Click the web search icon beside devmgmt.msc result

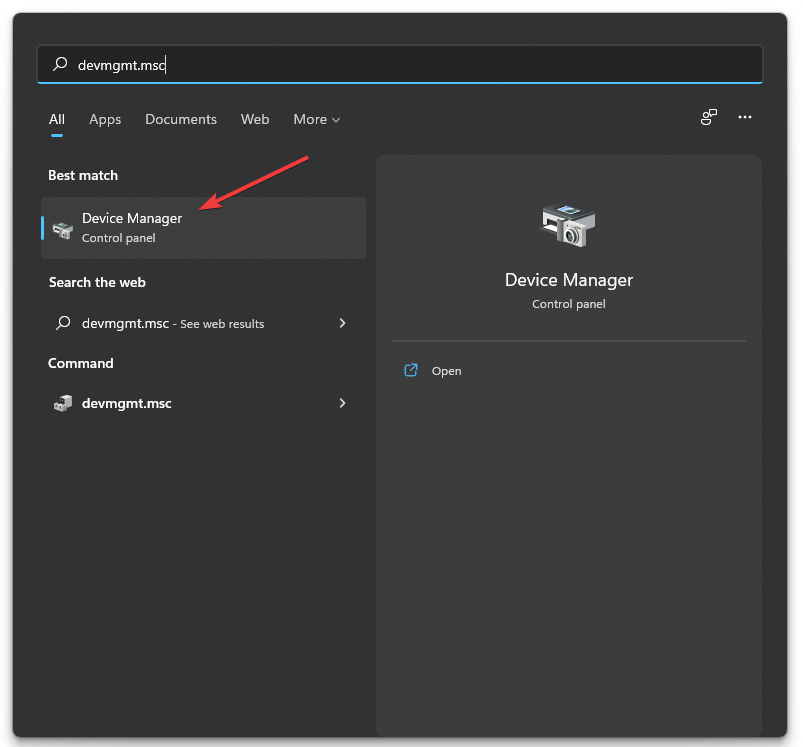point(63,323)
